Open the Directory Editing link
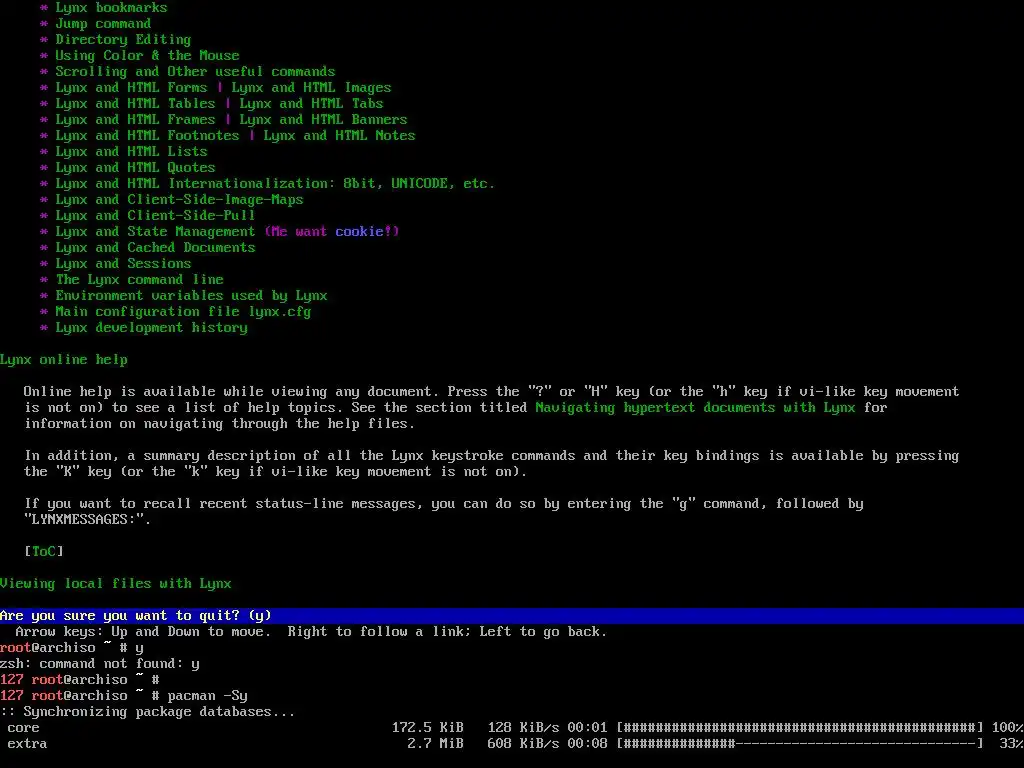 coord(123,40)
